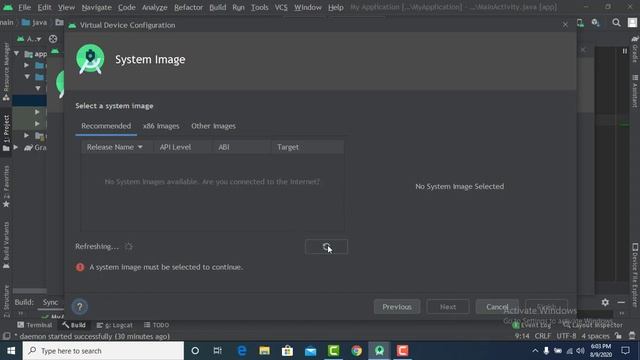
Task: Click the java breadcrumb folder
Action: tap(34, 22)
